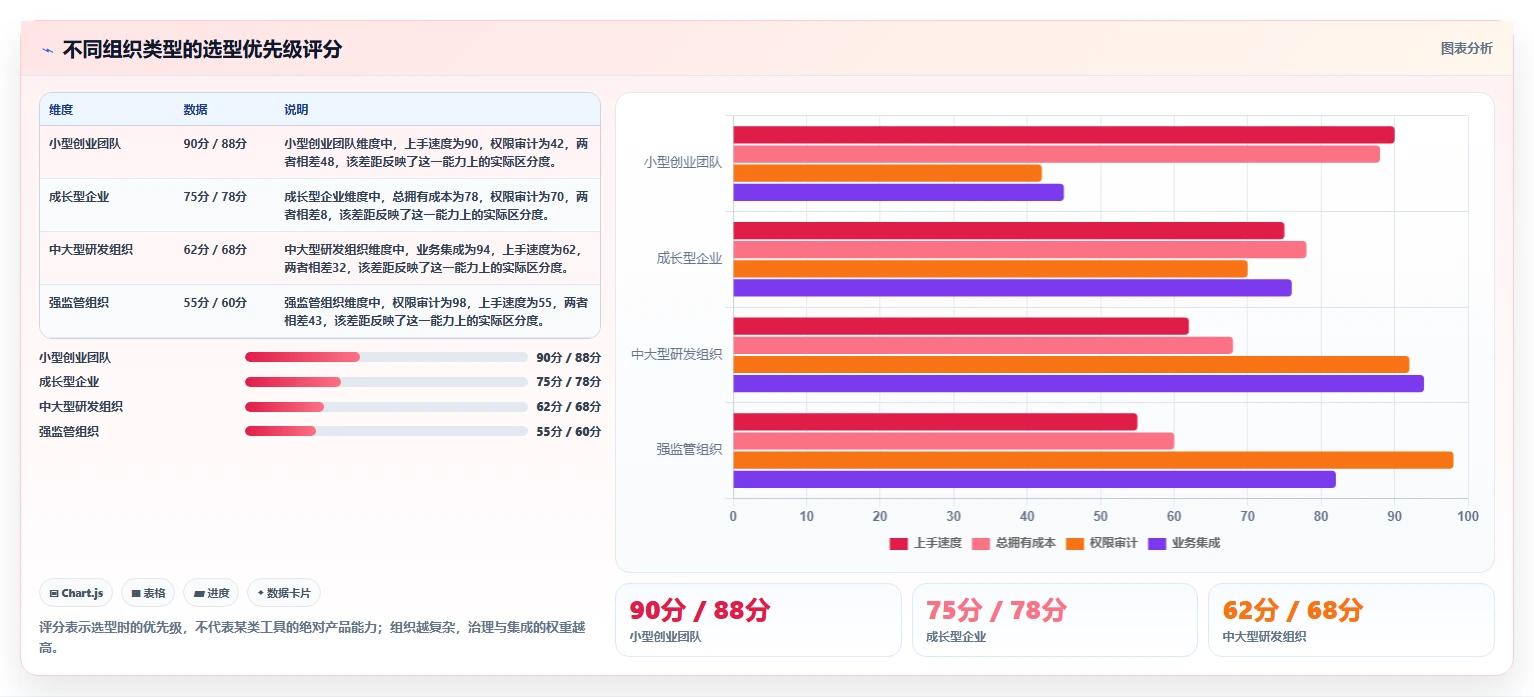Click the 小型创业团队 chart axis label
The height and width of the screenshot is (697, 1534).
683,162
